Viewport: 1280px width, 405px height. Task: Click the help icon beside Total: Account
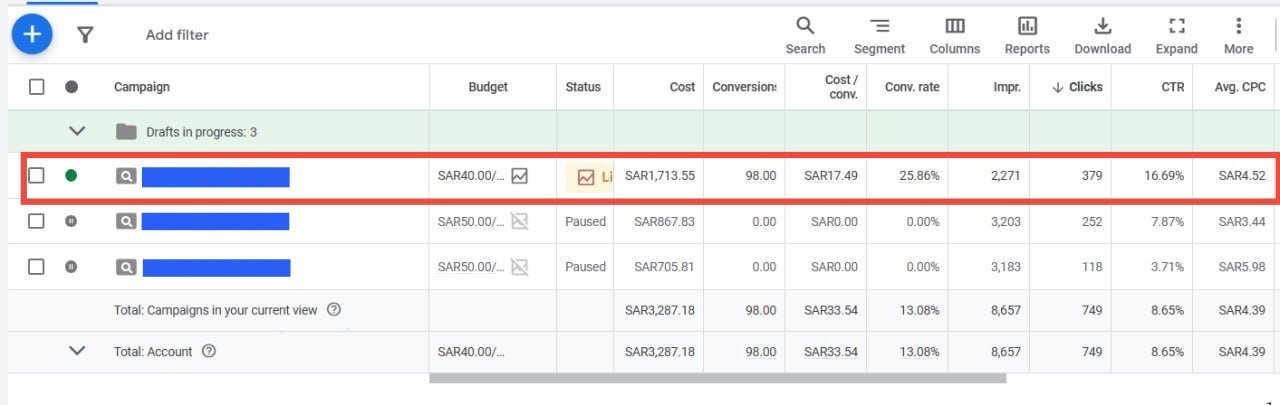209,351
